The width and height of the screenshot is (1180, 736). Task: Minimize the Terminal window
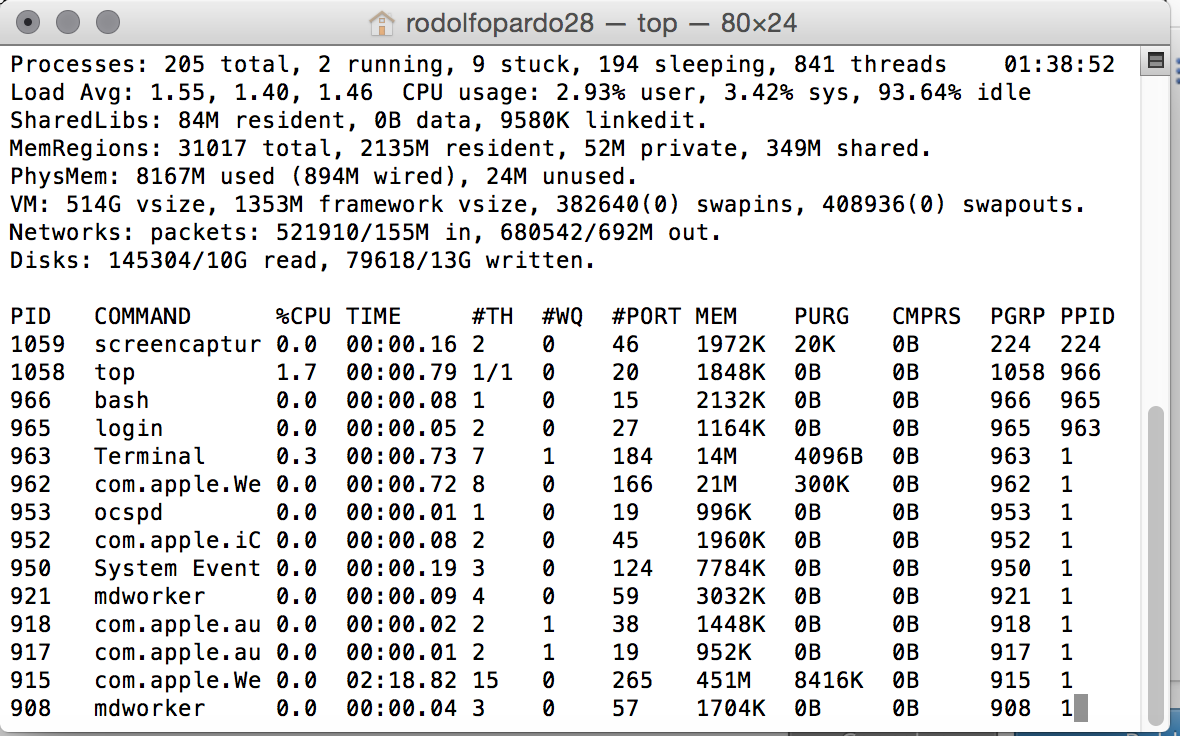(x=69, y=21)
